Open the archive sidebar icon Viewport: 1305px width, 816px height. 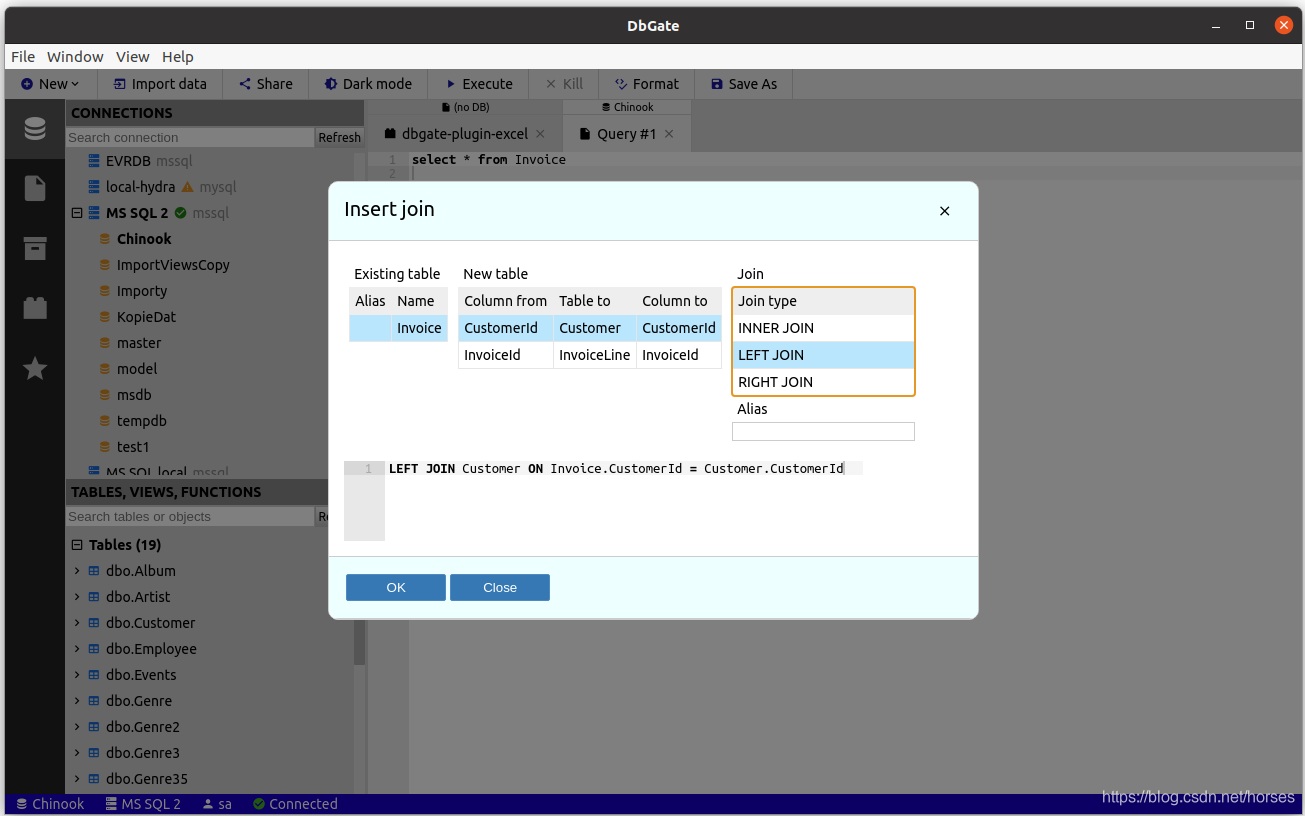tap(35, 249)
